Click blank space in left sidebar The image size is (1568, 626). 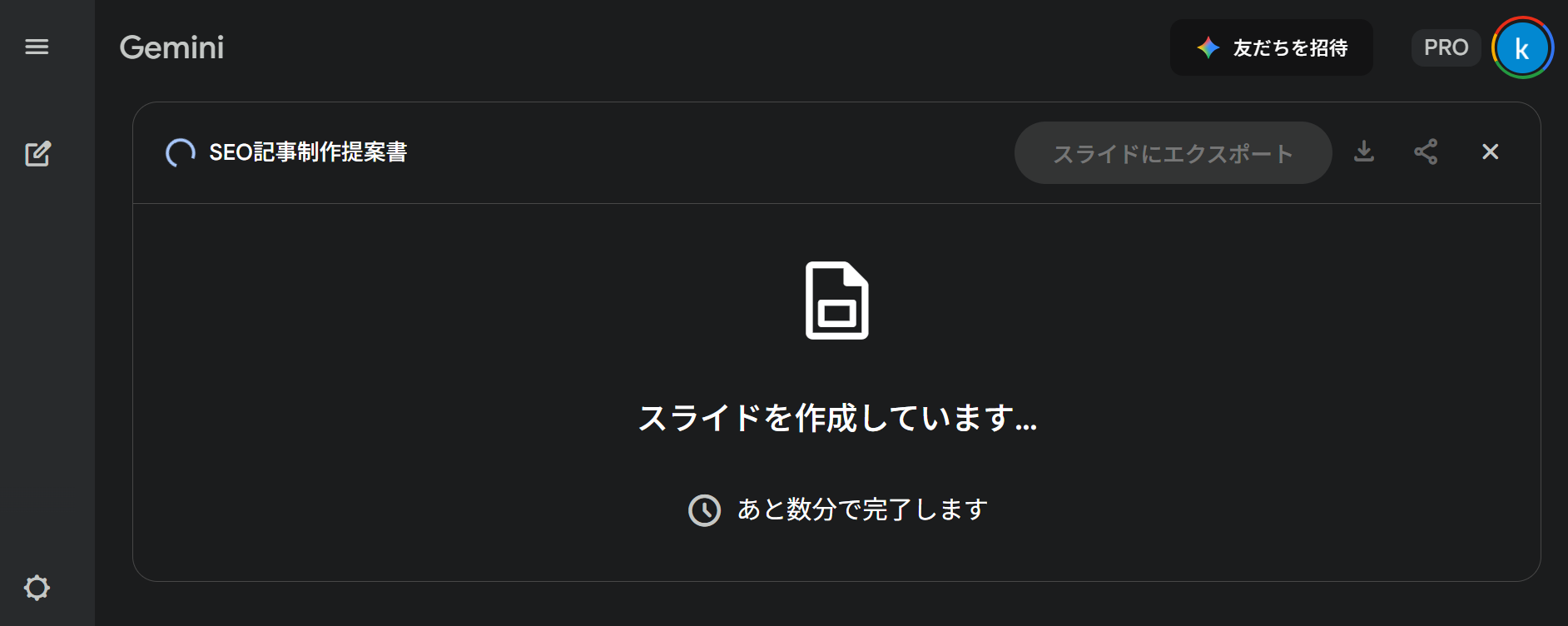point(47,375)
